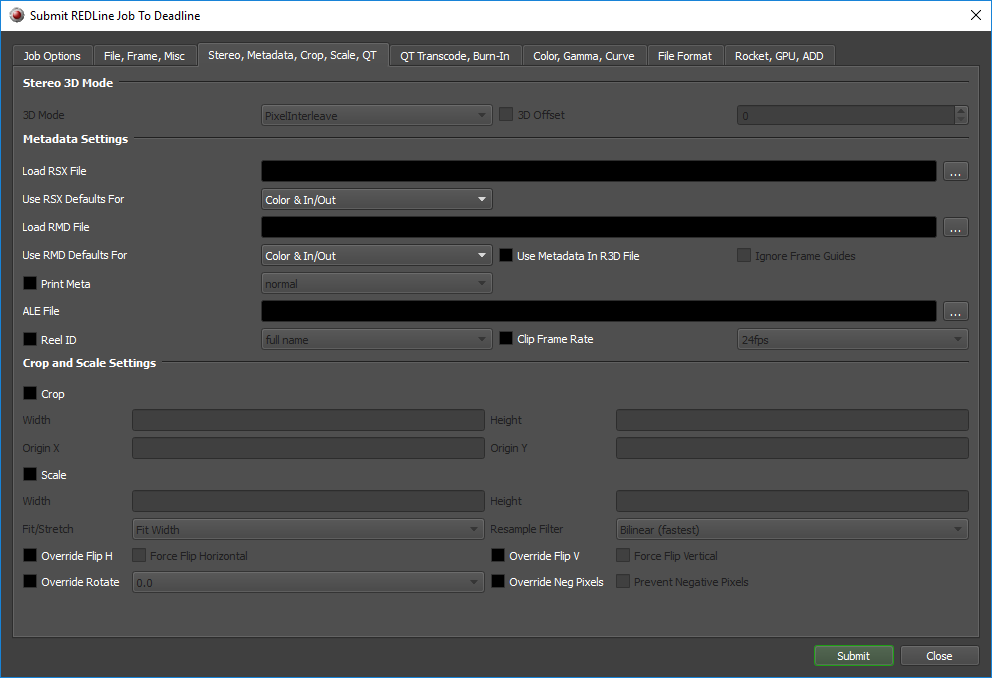Image resolution: width=992 pixels, height=678 pixels.
Task: Click inside the Crop Width input field
Action: pos(307,420)
